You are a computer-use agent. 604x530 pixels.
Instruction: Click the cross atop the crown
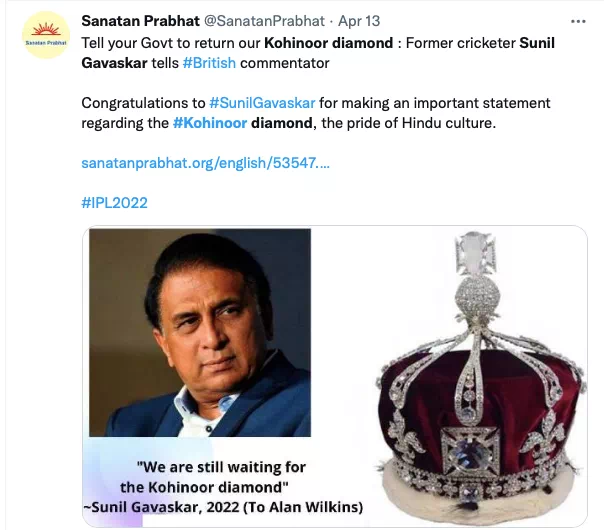click(x=475, y=253)
